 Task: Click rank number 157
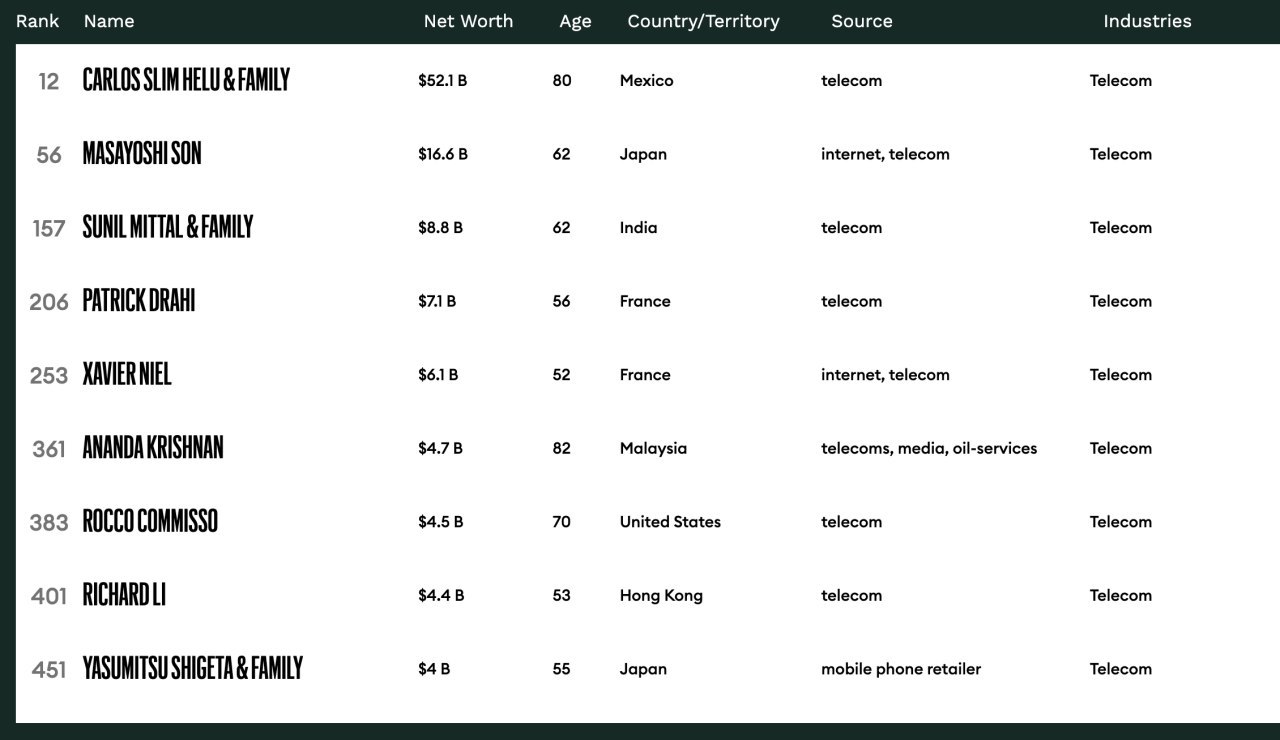tap(49, 228)
